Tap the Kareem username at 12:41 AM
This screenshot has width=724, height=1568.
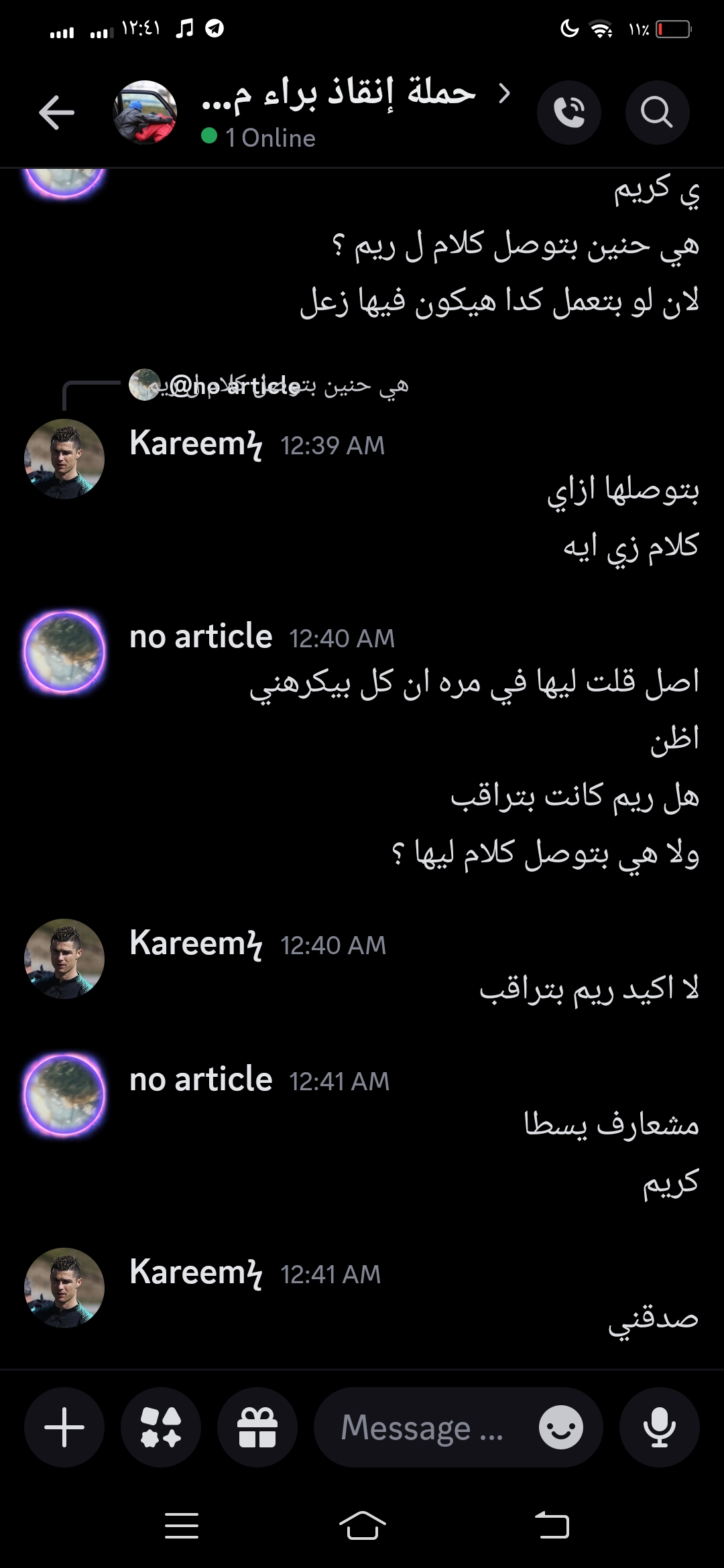pyautogui.click(x=196, y=1272)
